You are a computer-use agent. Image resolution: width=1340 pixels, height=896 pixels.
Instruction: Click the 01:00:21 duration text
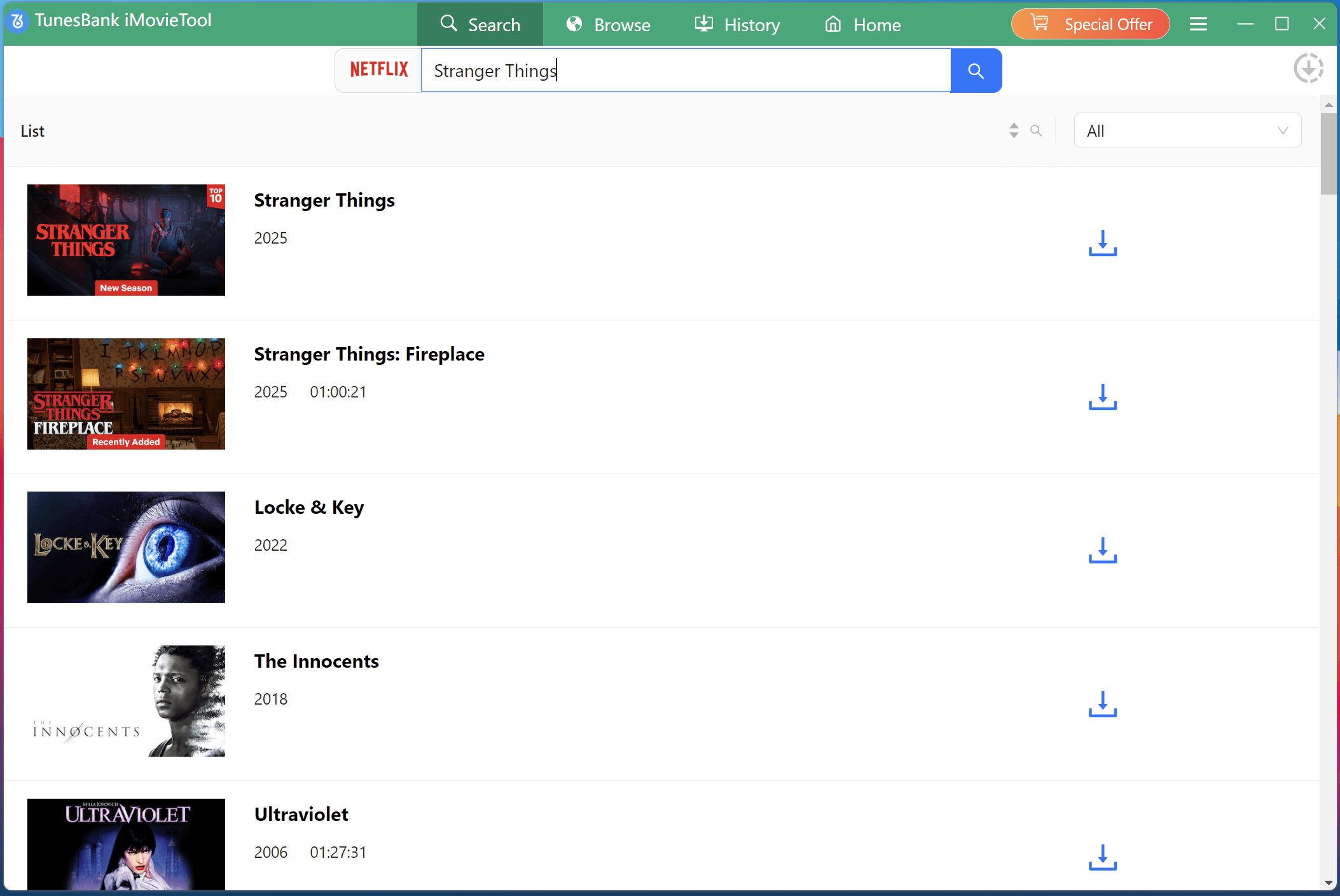pos(338,392)
